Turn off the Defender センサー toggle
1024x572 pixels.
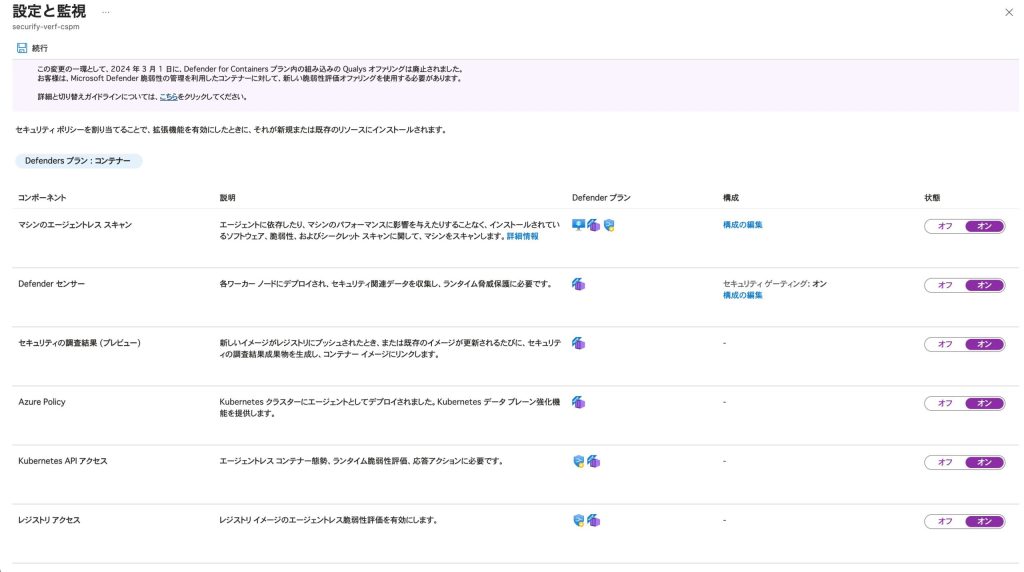tap(945, 285)
